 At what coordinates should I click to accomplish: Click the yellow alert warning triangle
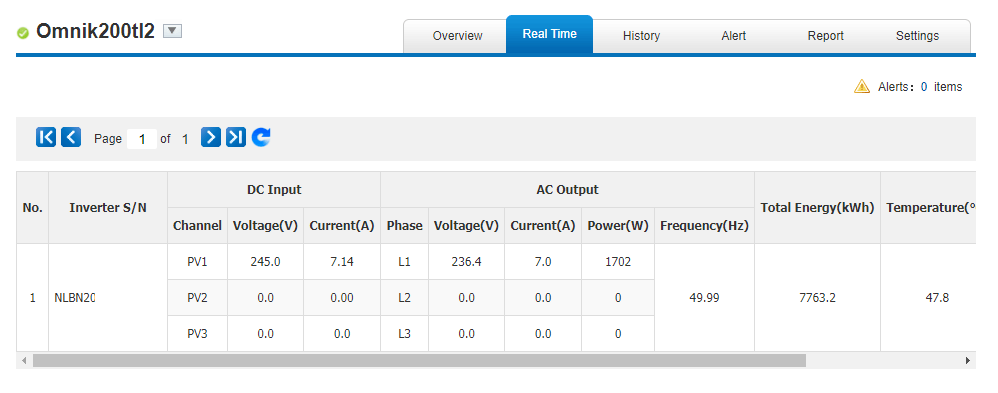pos(862,86)
